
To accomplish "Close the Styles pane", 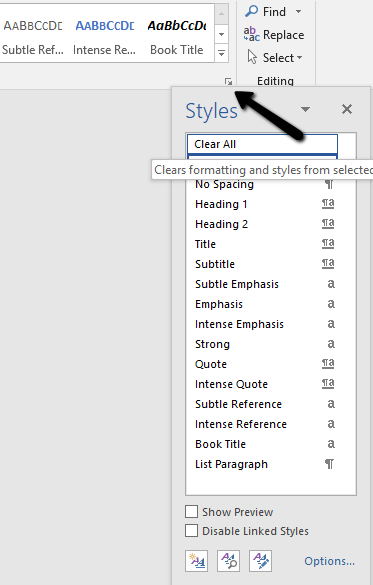I will pos(347,109).
